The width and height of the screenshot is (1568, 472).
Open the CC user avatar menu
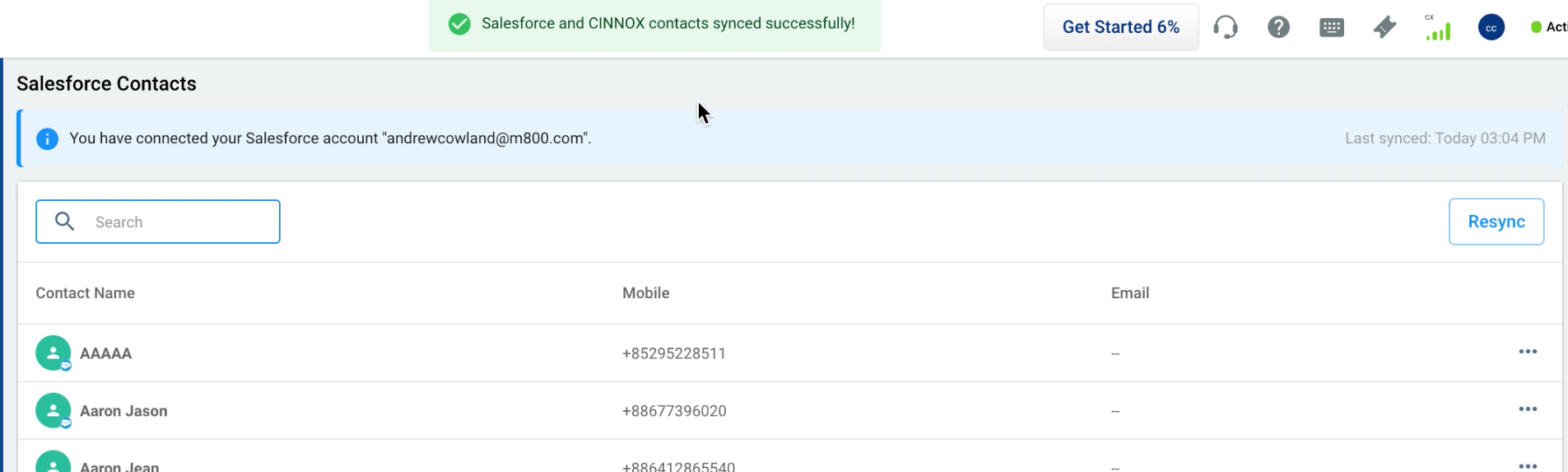(x=1491, y=27)
